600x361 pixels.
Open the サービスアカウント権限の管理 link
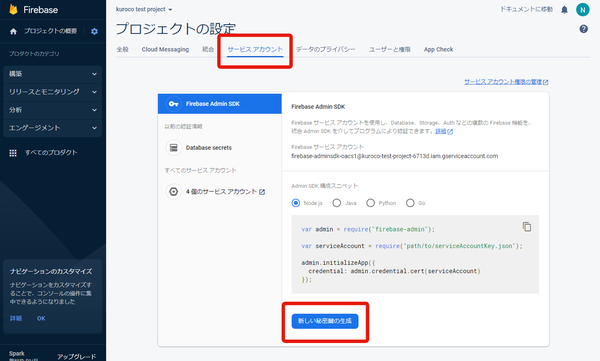point(506,82)
